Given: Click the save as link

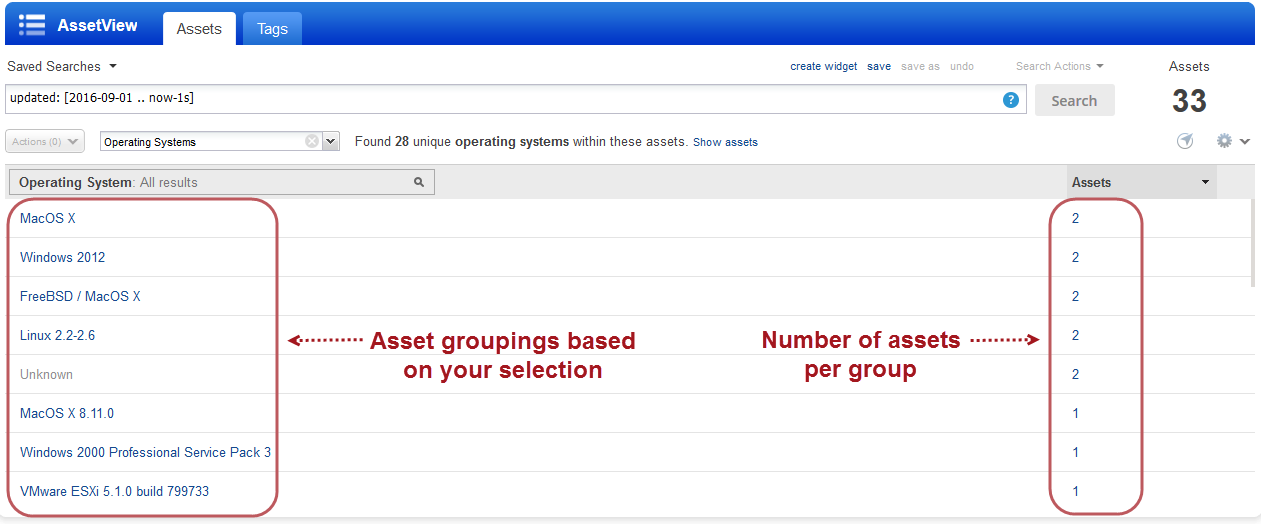Looking at the screenshot, I should point(920,66).
